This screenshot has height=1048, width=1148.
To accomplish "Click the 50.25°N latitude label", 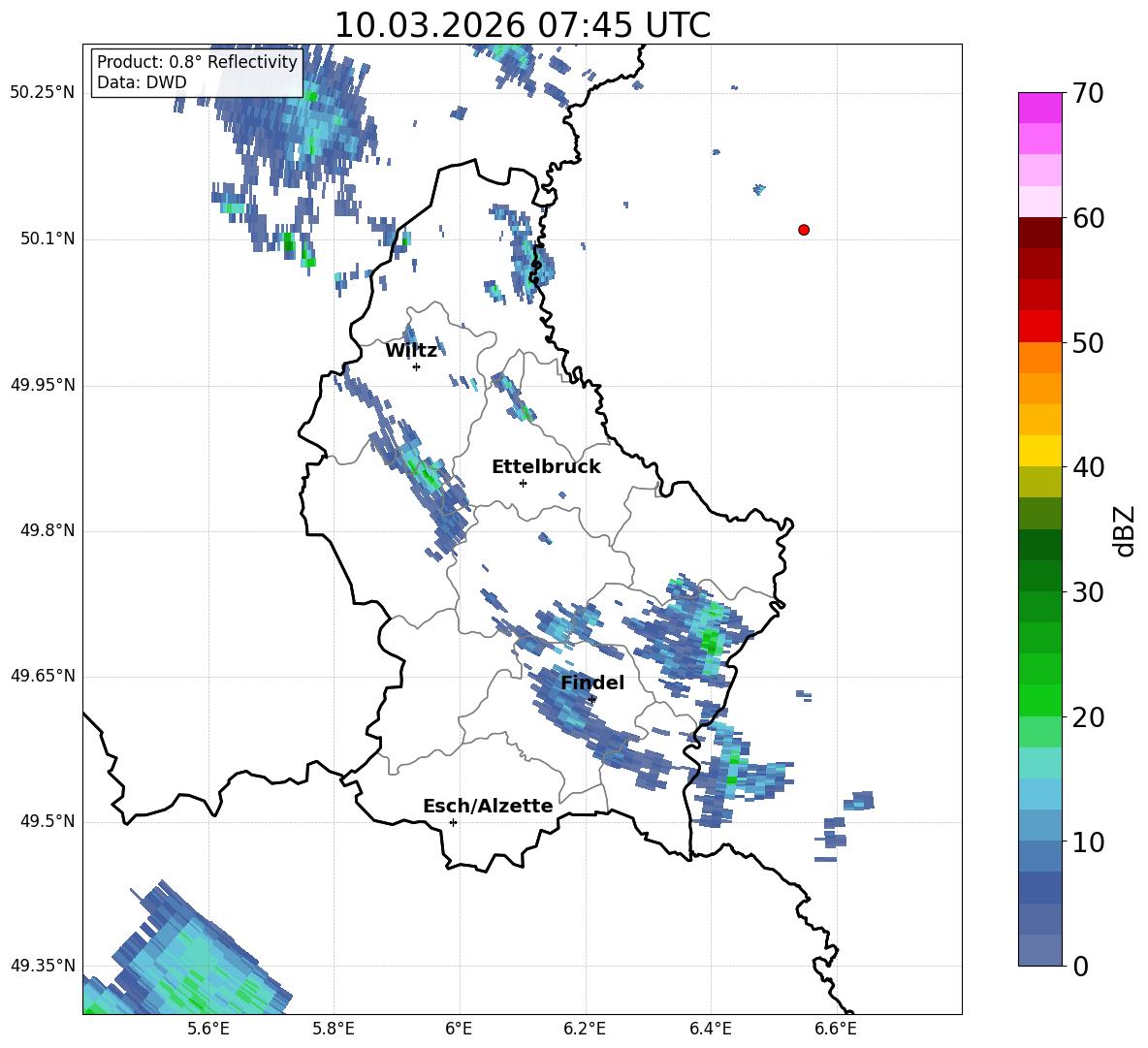I will (43, 93).
